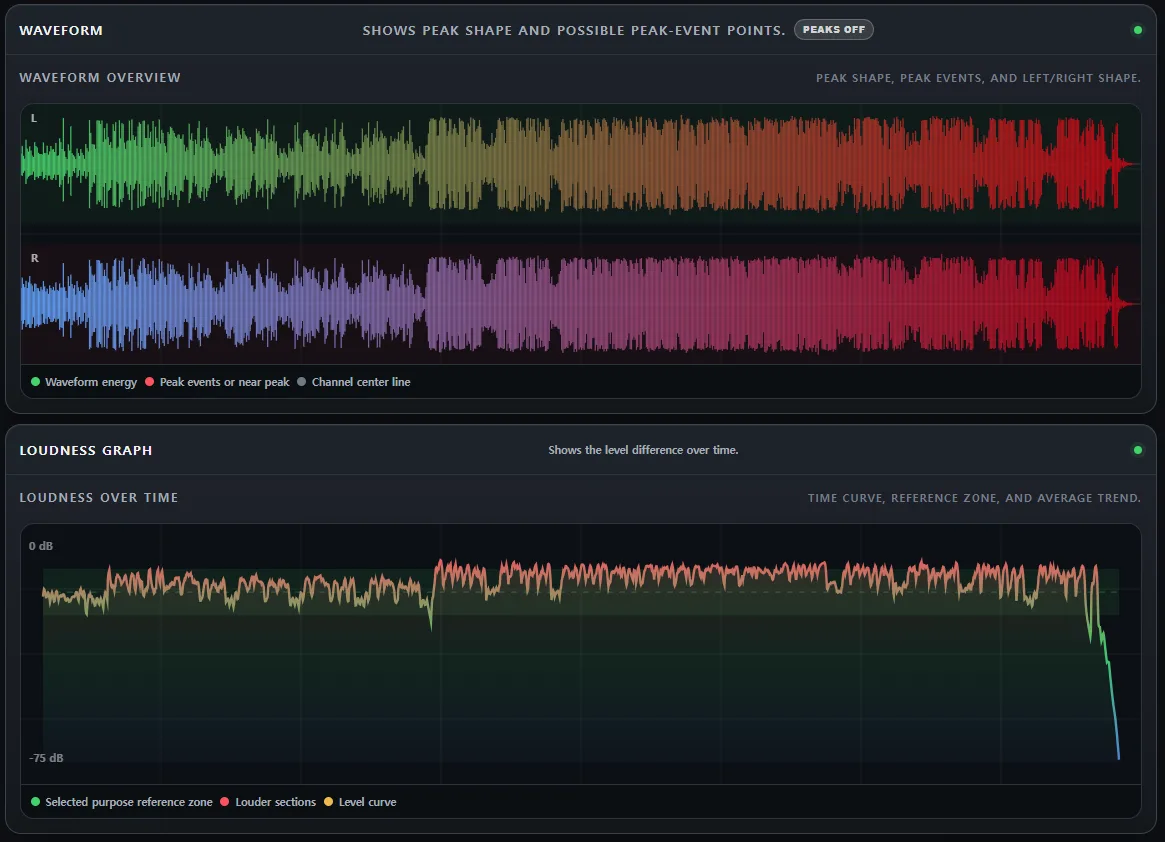Screen dimensions: 1165x842
Task: Click the WAVEFORM panel title
Action: coord(61,30)
